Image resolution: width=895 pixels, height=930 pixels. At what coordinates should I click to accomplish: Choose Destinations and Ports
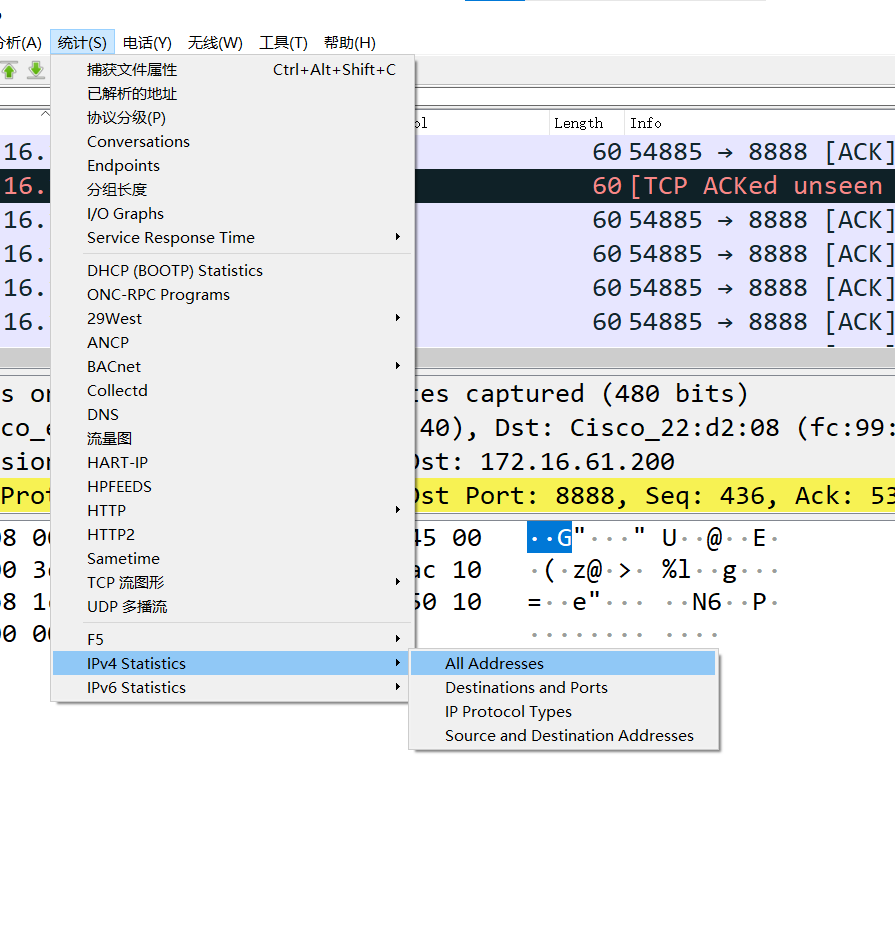click(526, 688)
